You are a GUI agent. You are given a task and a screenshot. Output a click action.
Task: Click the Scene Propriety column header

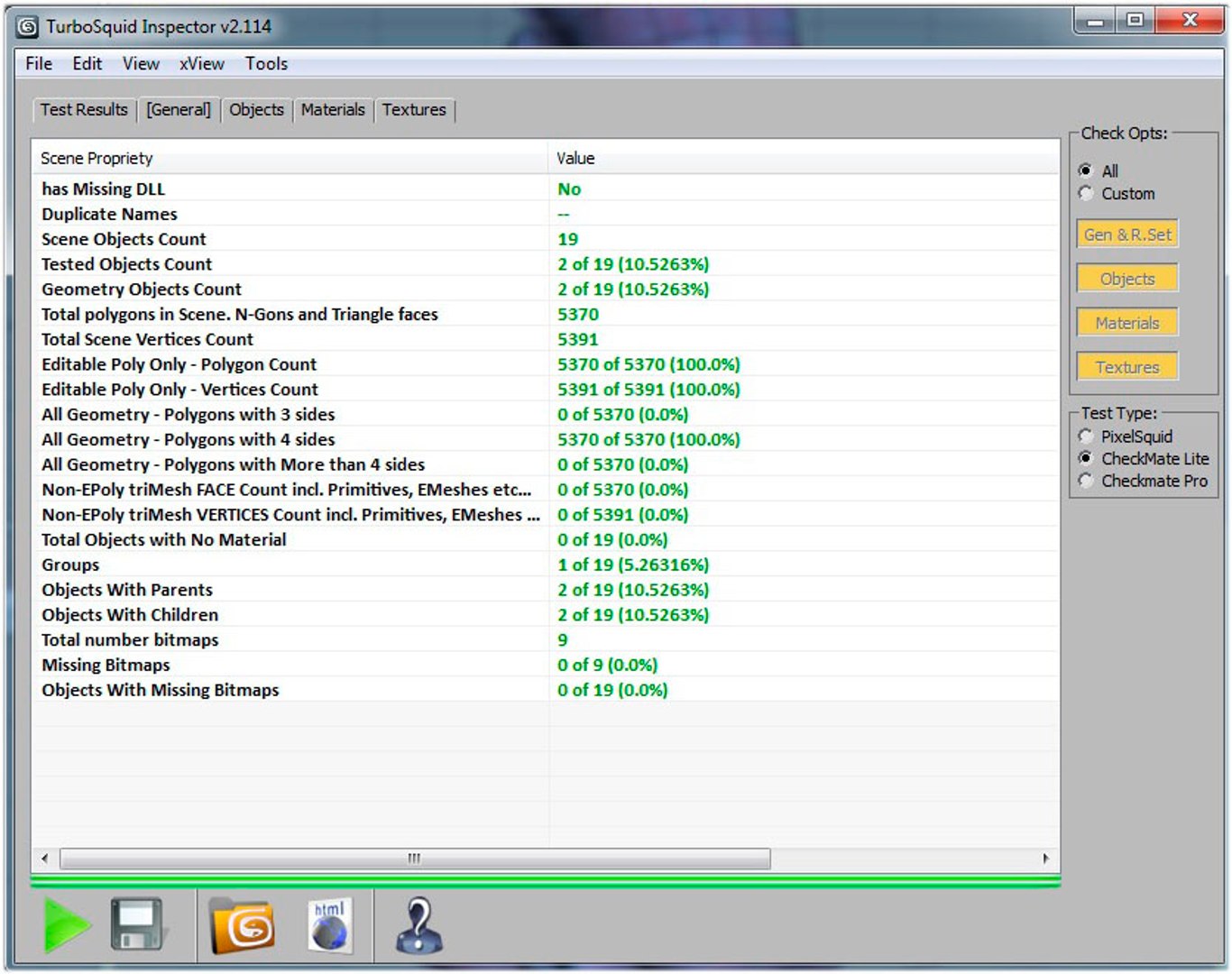coord(290,158)
